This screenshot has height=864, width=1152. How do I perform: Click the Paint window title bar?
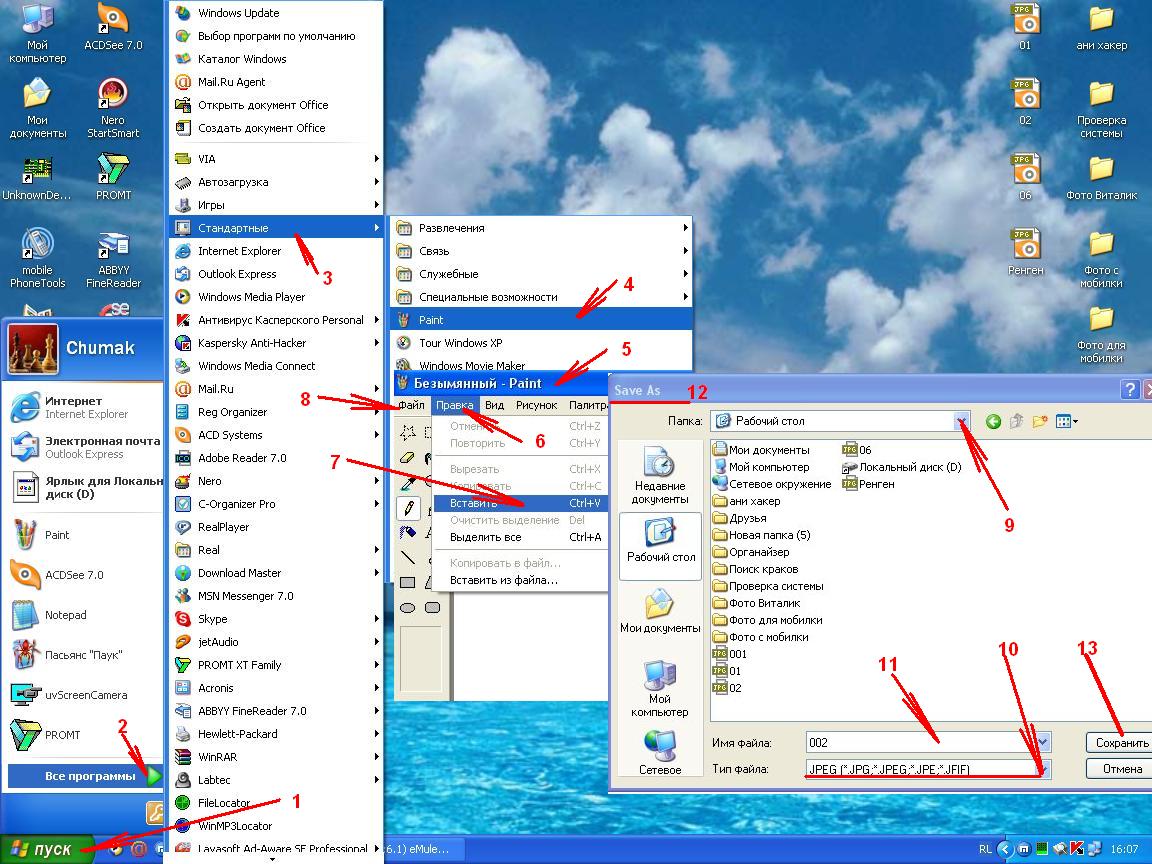pyautogui.click(x=501, y=383)
